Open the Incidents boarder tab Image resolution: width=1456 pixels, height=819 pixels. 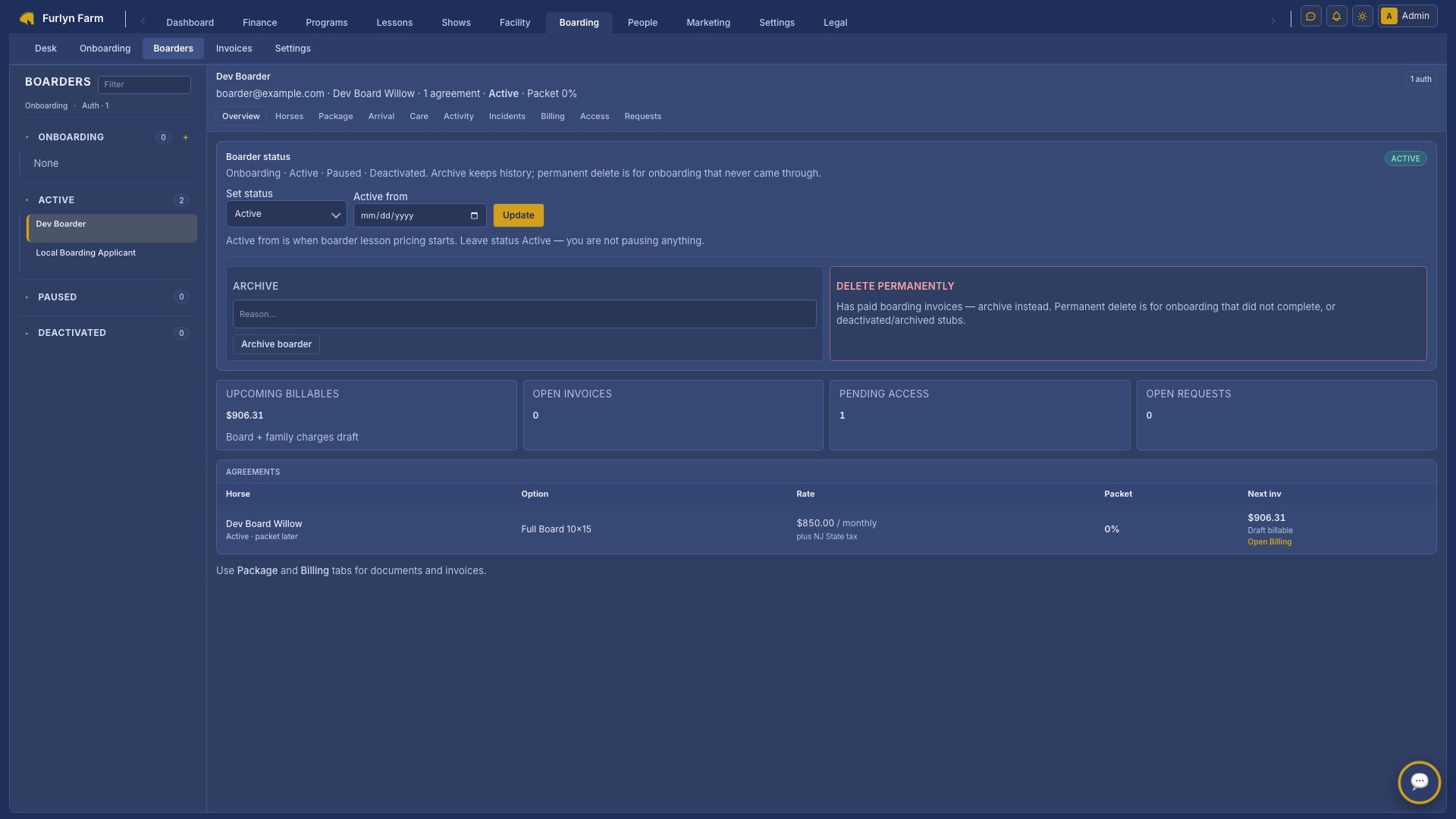click(507, 116)
